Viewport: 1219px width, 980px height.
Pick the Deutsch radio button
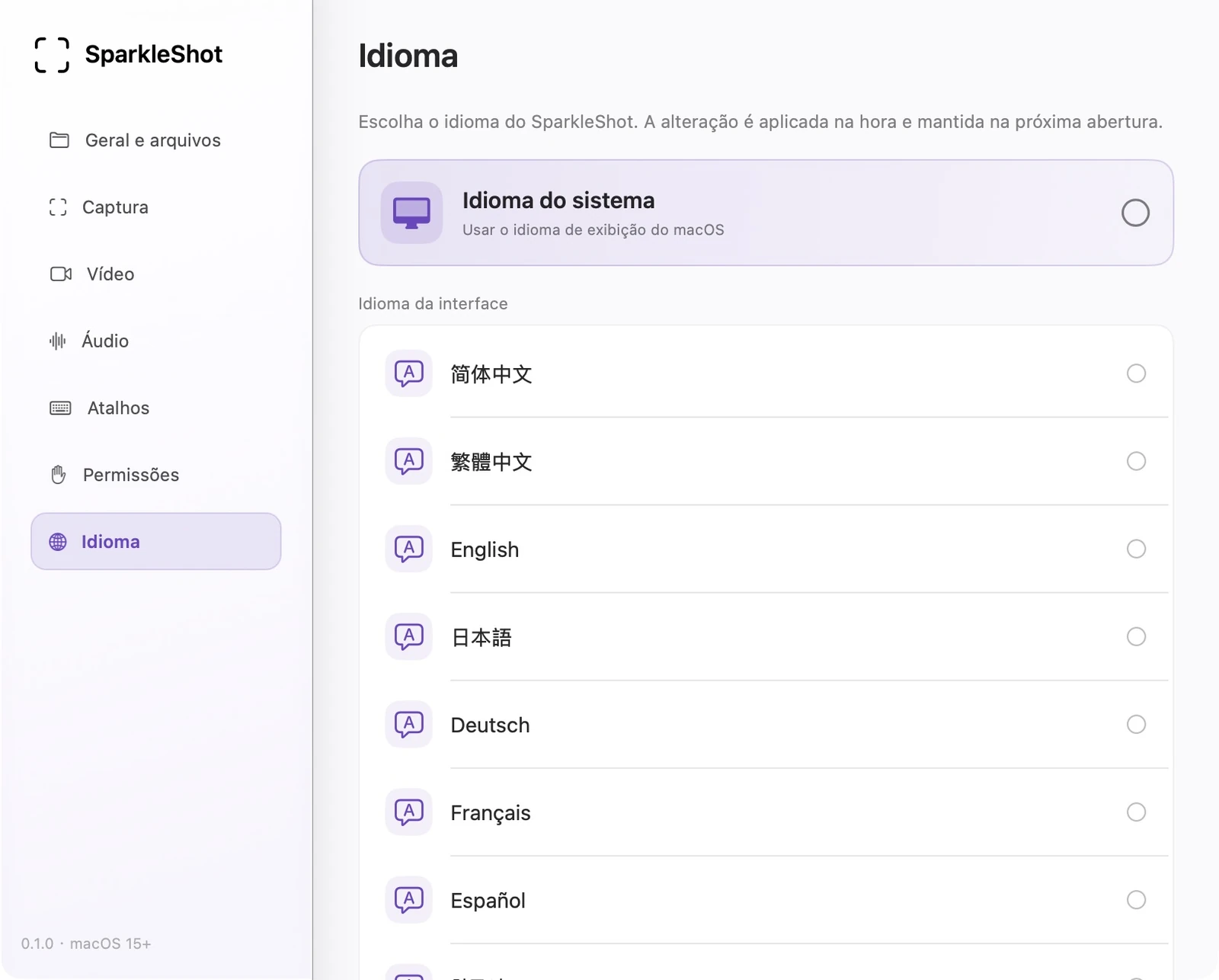click(x=1136, y=724)
